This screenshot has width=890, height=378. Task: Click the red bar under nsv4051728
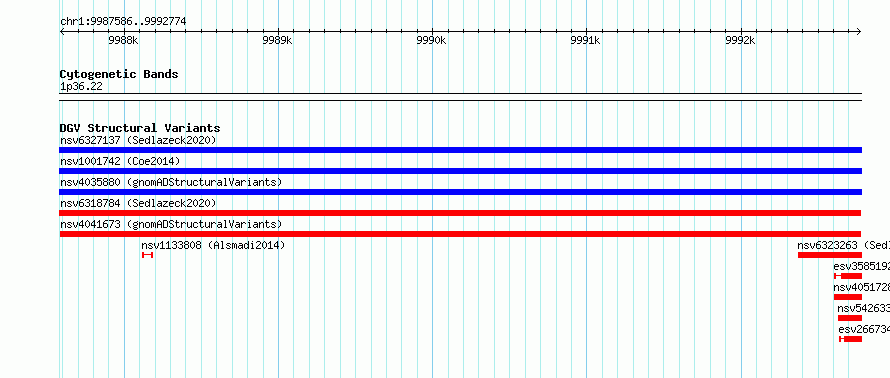(x=848, y=297)
